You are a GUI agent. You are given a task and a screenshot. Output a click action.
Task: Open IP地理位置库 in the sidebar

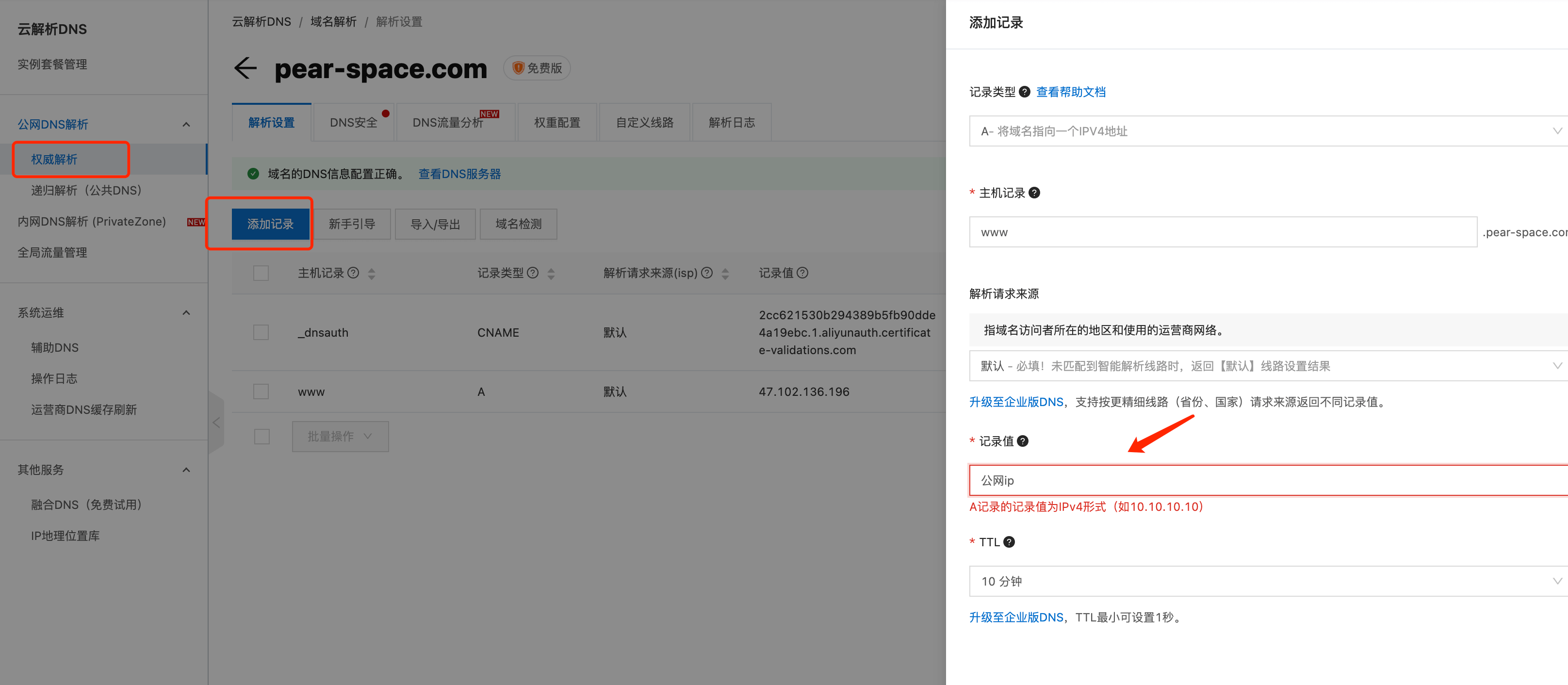pyautogui.click(x=65, y=536)
